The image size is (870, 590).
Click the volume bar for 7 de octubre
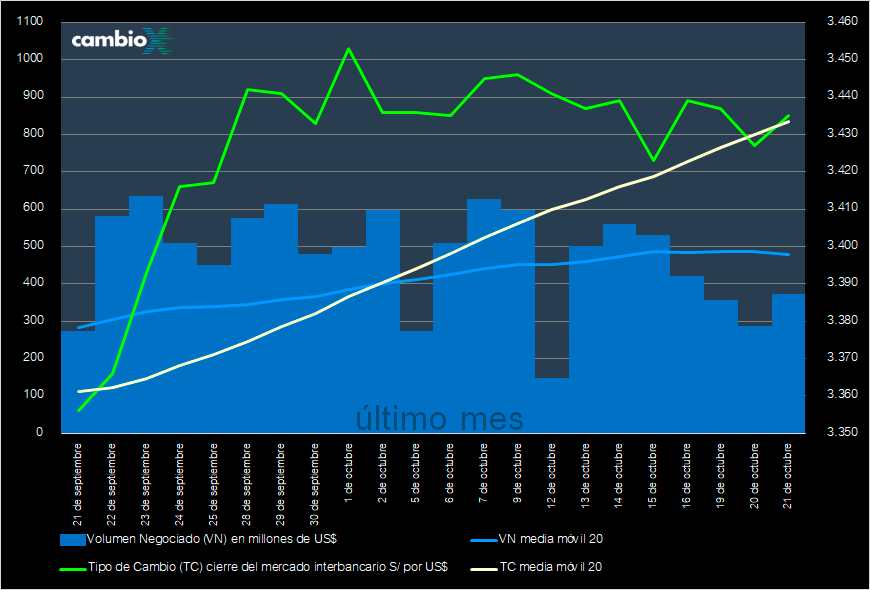click(x=484, y=315)
